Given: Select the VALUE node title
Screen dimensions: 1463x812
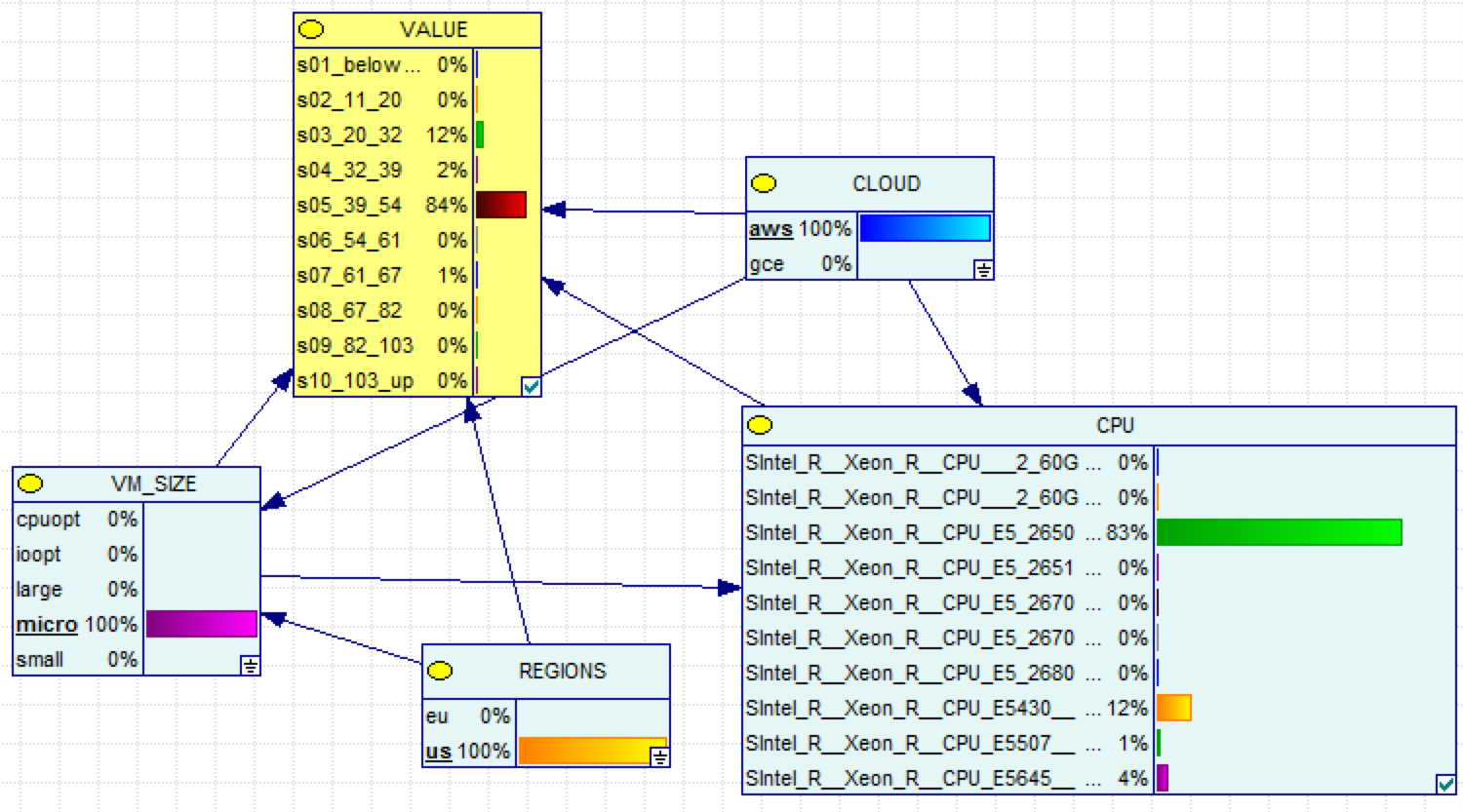Looking at the screenshot, I should tap(433, 30).
